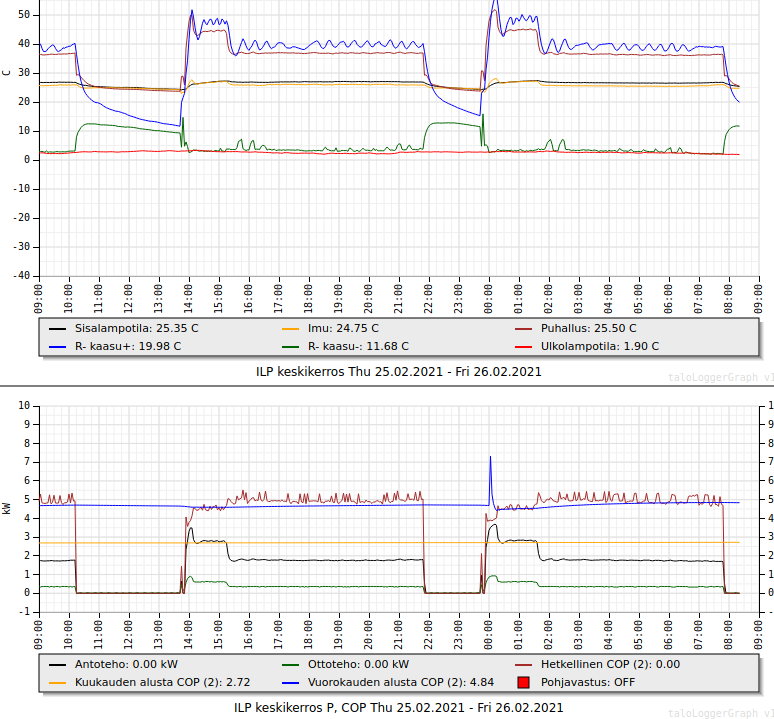Click the orange Imu legend line marker
774x719 pixels.
point(290,328)
